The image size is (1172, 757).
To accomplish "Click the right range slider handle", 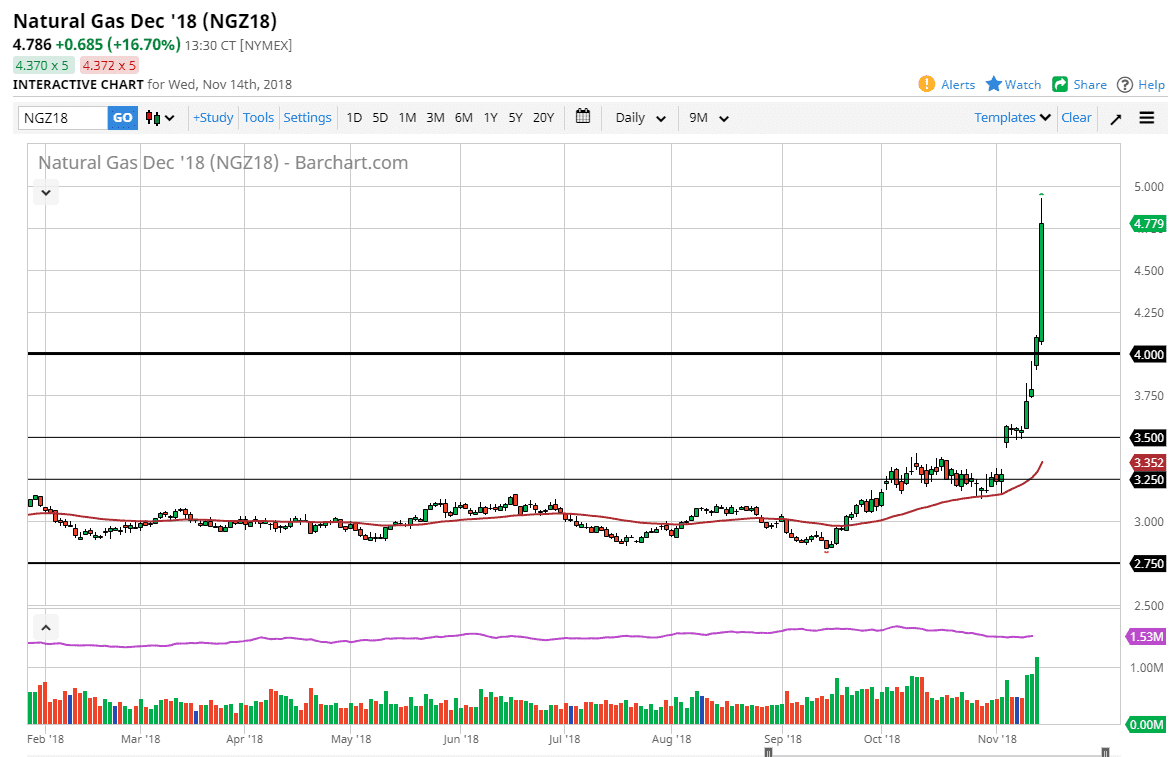I will (1105, 752).
